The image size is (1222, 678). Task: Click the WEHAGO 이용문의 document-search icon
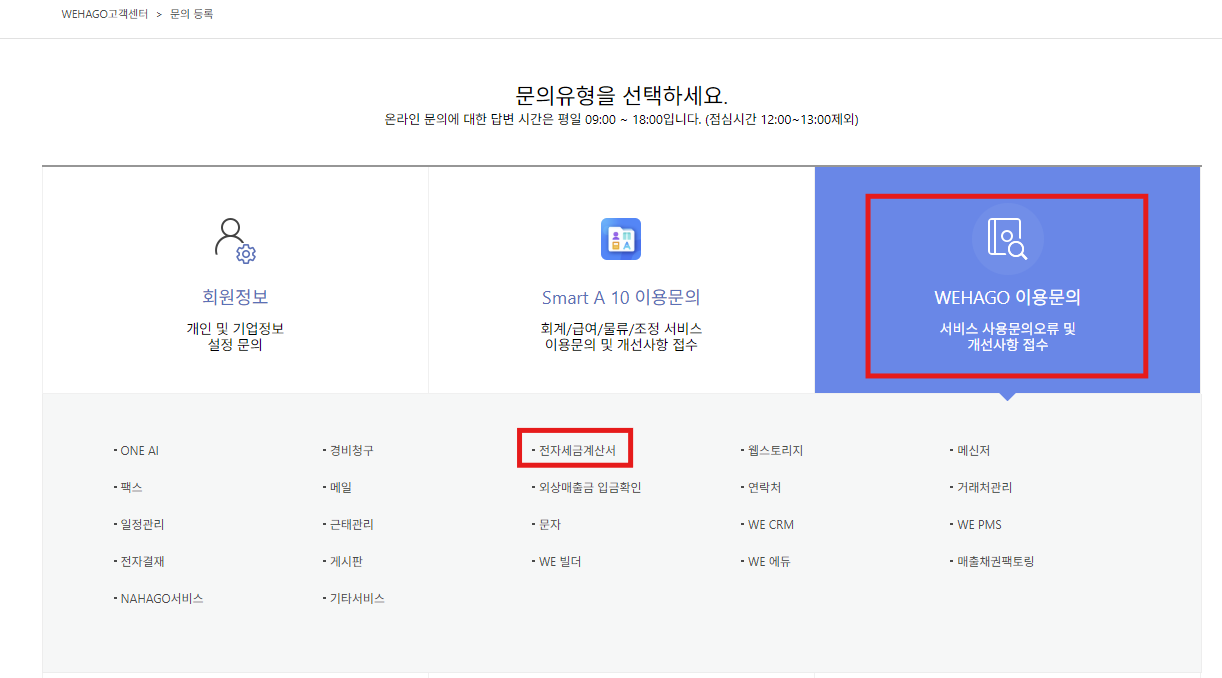[x=1007, y=239]
